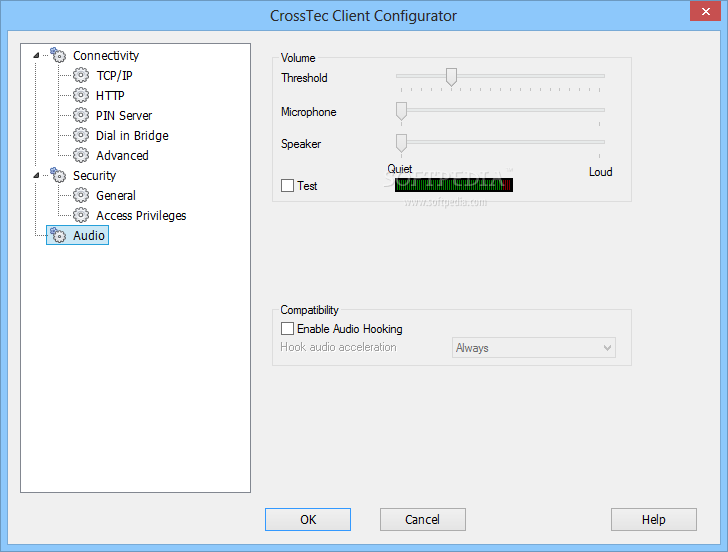This screenshot has height=552, width=728.
Task: Click the Dial in Bridge gear icon
Action: click(x=81, y=135)
